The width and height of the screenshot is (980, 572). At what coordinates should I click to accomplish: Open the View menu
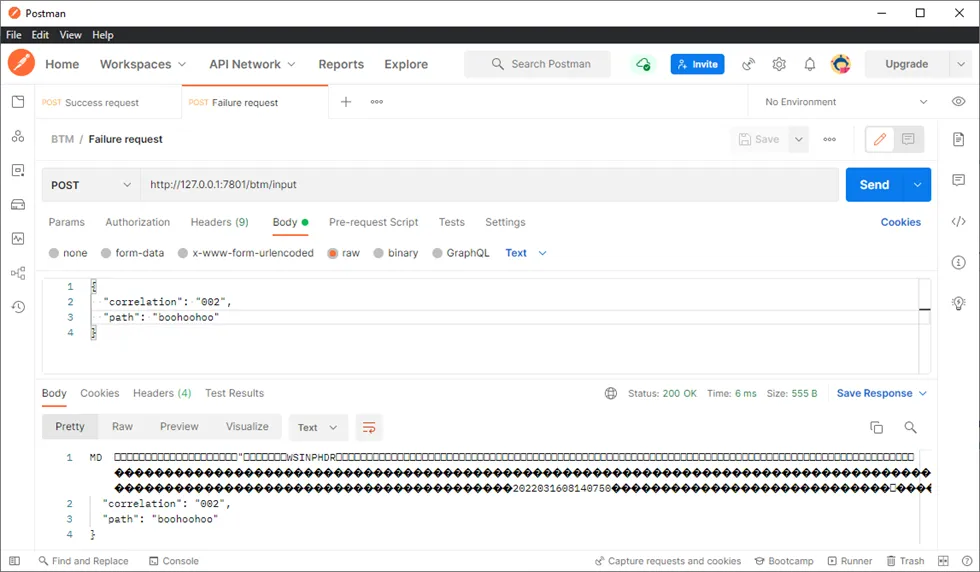(x=71, y=35)
